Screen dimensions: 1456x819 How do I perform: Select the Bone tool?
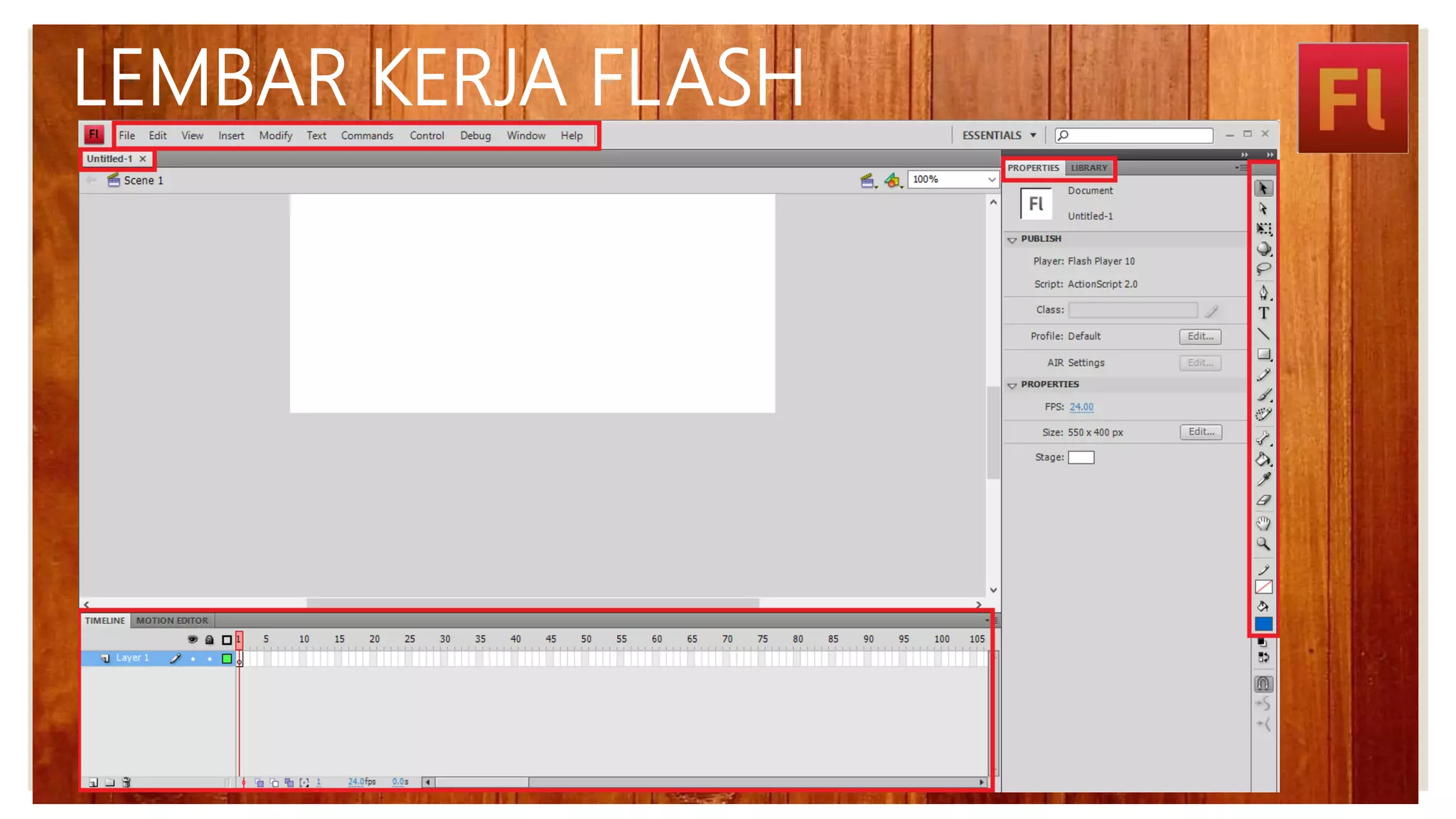(x=1263, y=438)
